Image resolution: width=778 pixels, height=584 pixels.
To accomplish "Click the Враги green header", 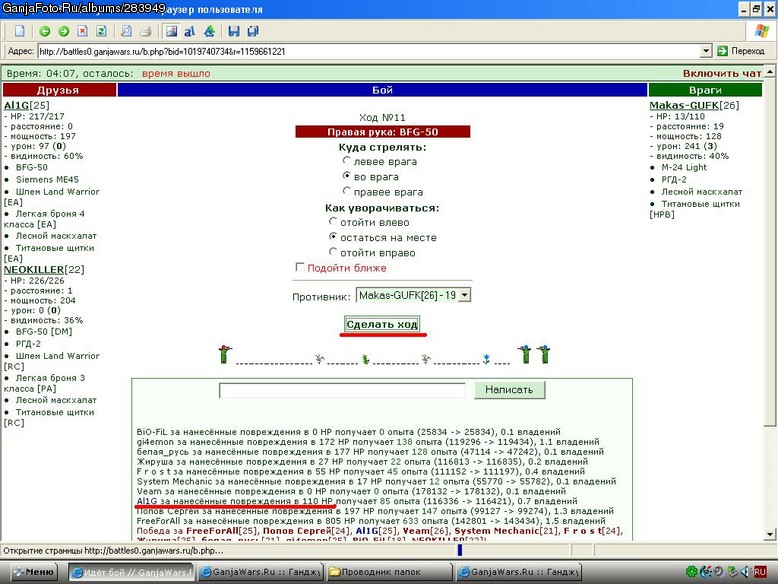I will (x=705, y=90).
